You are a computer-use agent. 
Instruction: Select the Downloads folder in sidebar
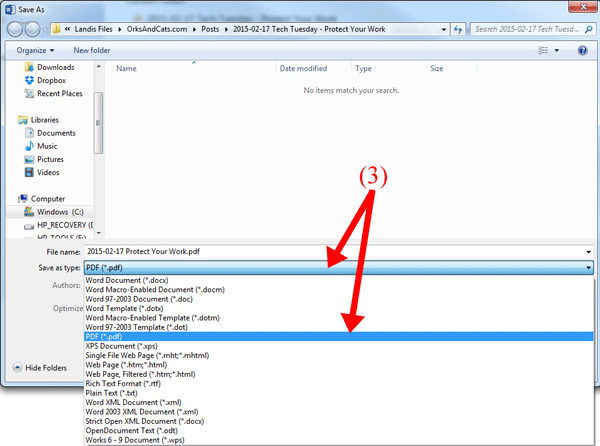50,67
